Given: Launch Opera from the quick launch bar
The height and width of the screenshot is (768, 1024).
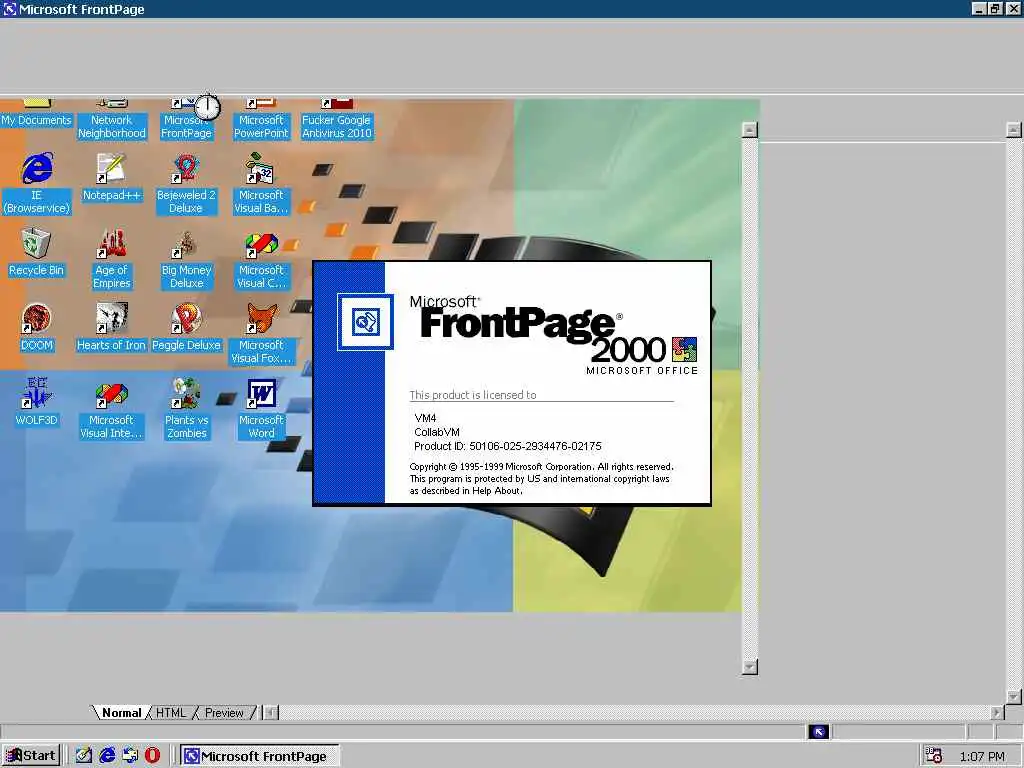Looking at the screenshot, I should click(x=152, y=755).
